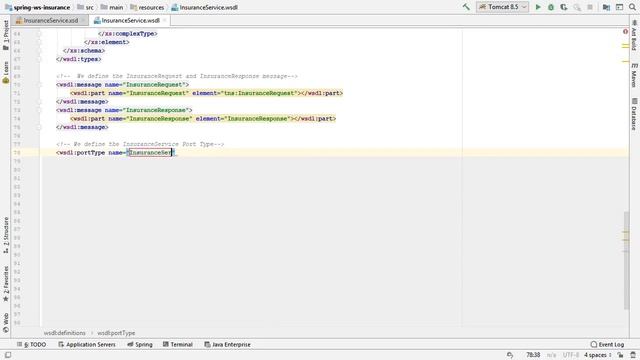640x360 pixels.
Task: Toggle tool window buttons icon bottom-left
Action: click(x=8, y=355)
